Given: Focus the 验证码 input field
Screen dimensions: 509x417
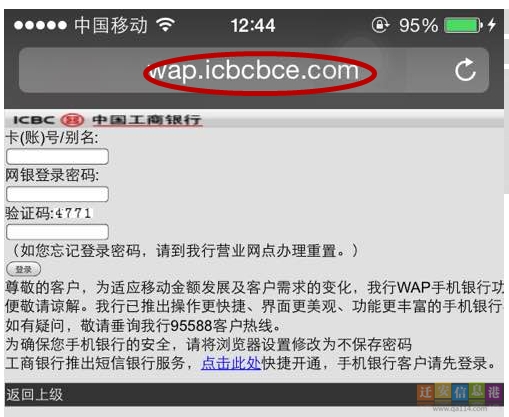Looking at the screenshot, I should pyautogui.click(x=57, y=232).
